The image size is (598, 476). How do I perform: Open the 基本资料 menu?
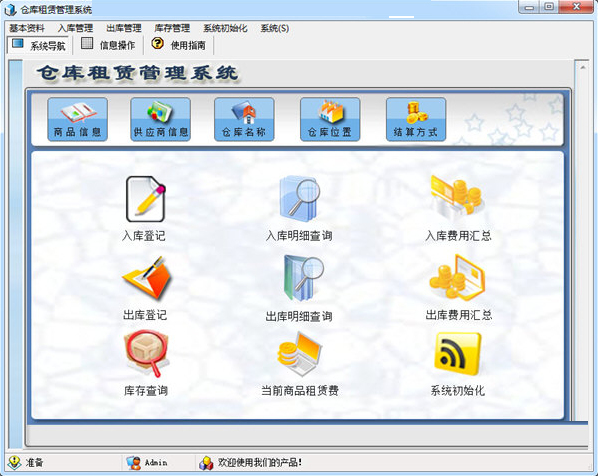click(27, 28)
